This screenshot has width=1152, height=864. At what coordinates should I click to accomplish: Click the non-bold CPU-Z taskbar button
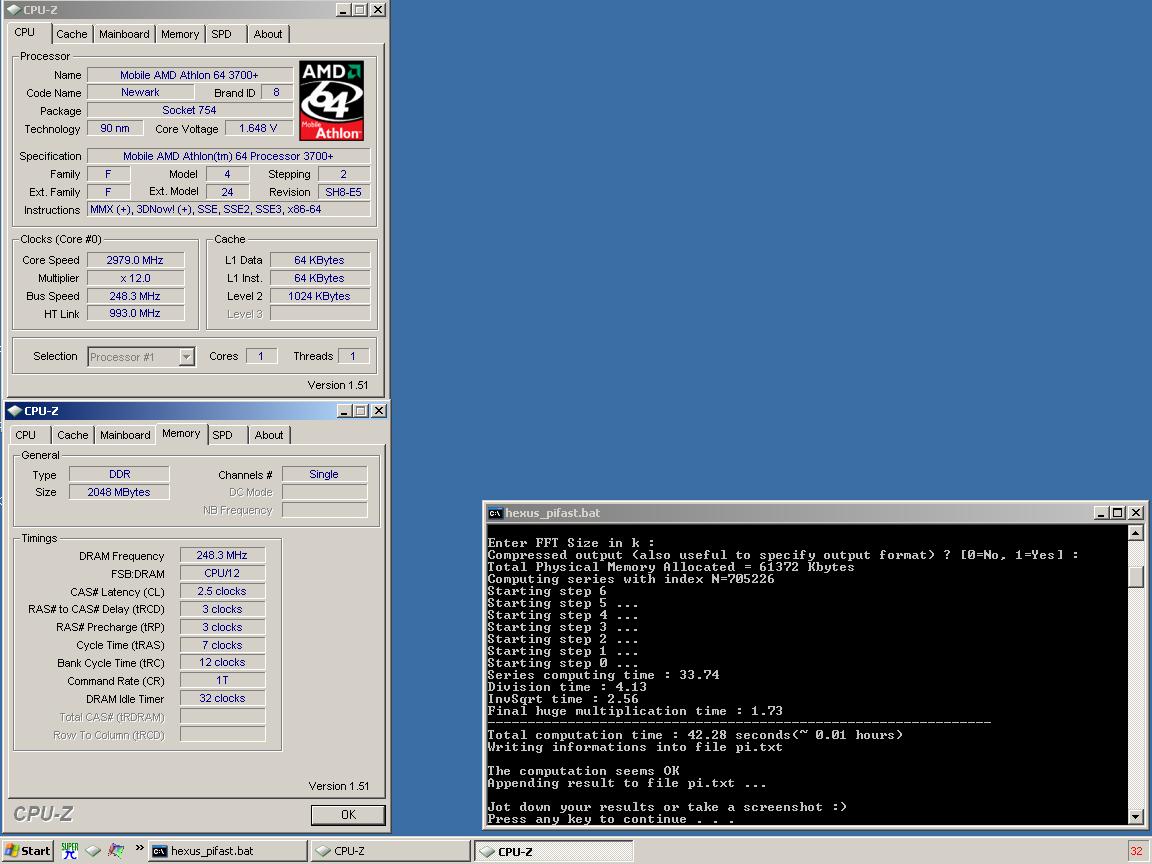point(390,851)
